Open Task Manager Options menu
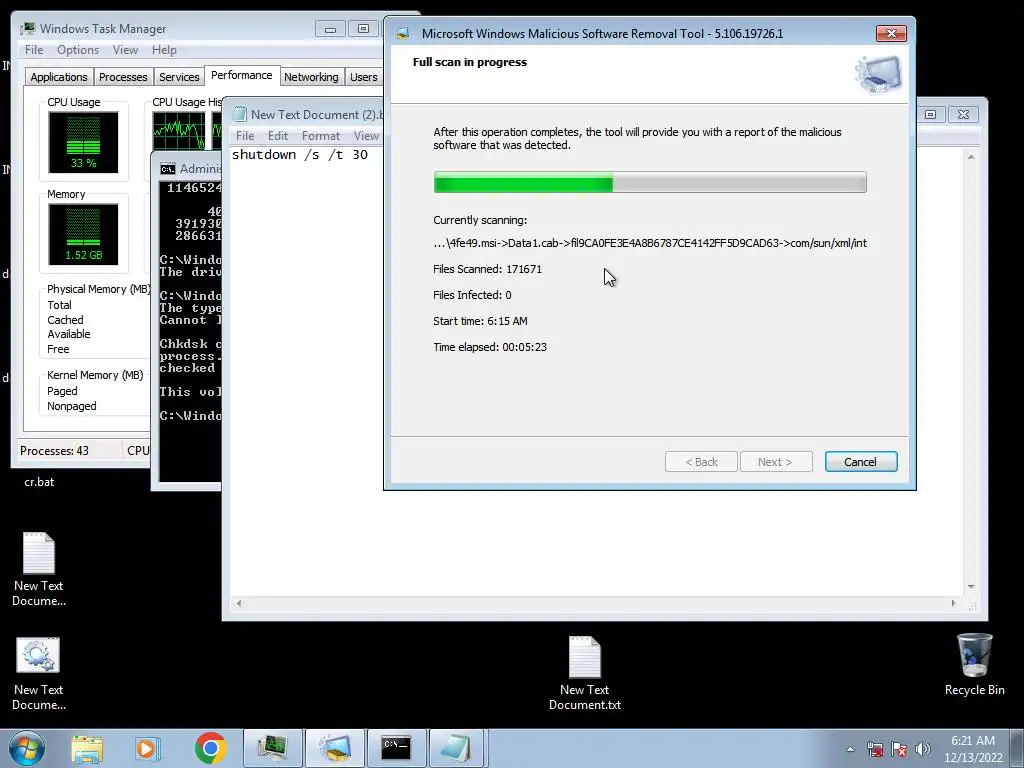 coord(78,50)
